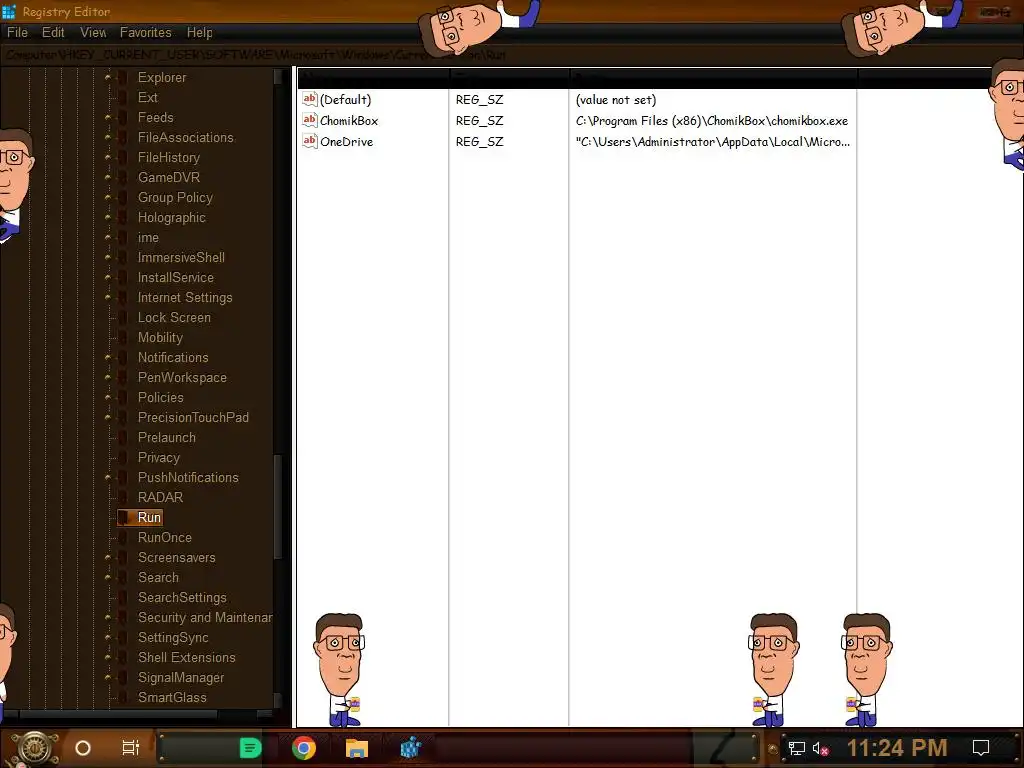Select the RunOnce key

(165, 537)
